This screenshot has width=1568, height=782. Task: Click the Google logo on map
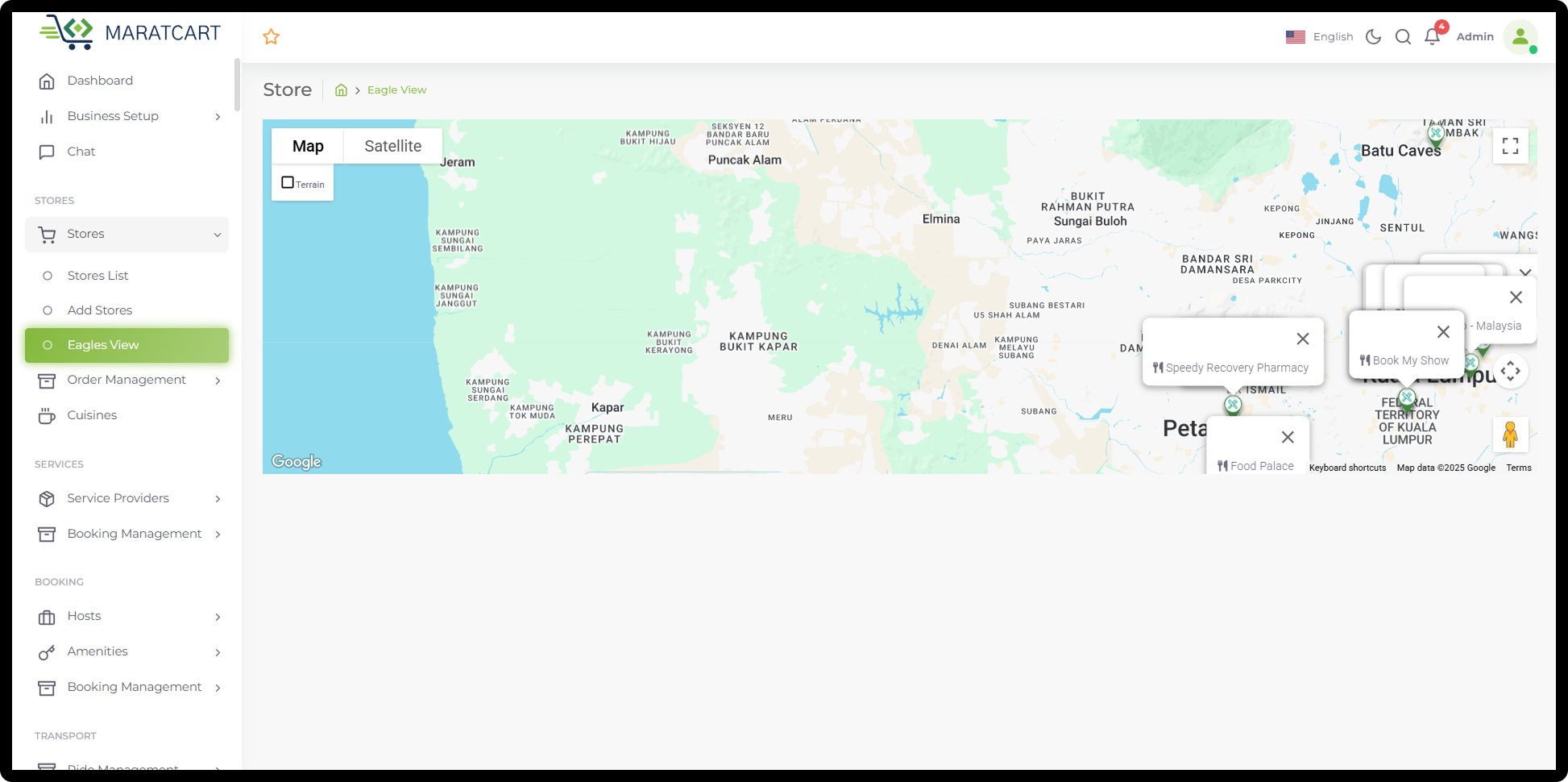point(297,461)
